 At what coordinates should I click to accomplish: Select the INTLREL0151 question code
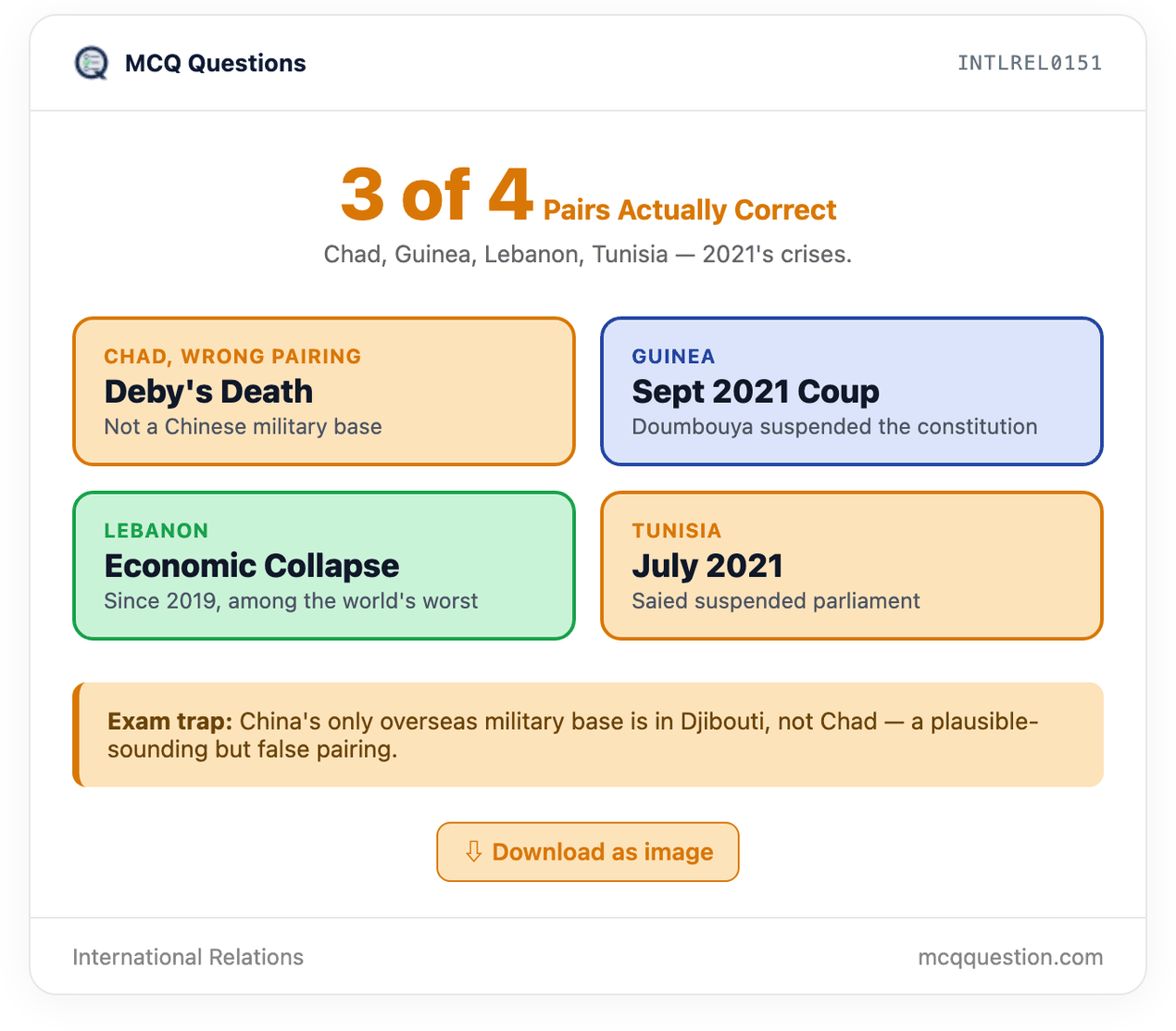1030,63
